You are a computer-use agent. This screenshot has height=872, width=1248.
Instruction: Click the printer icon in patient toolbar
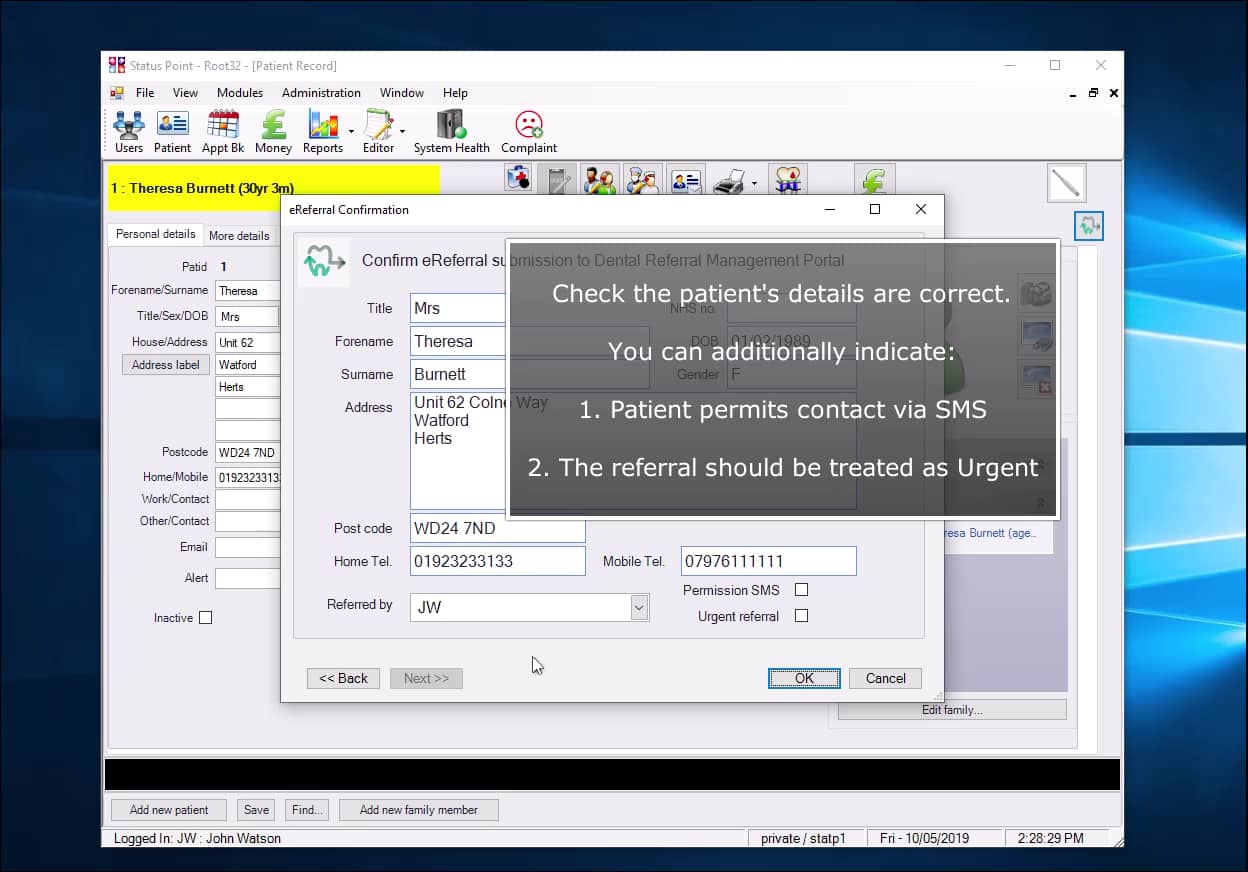pos(729,181)
